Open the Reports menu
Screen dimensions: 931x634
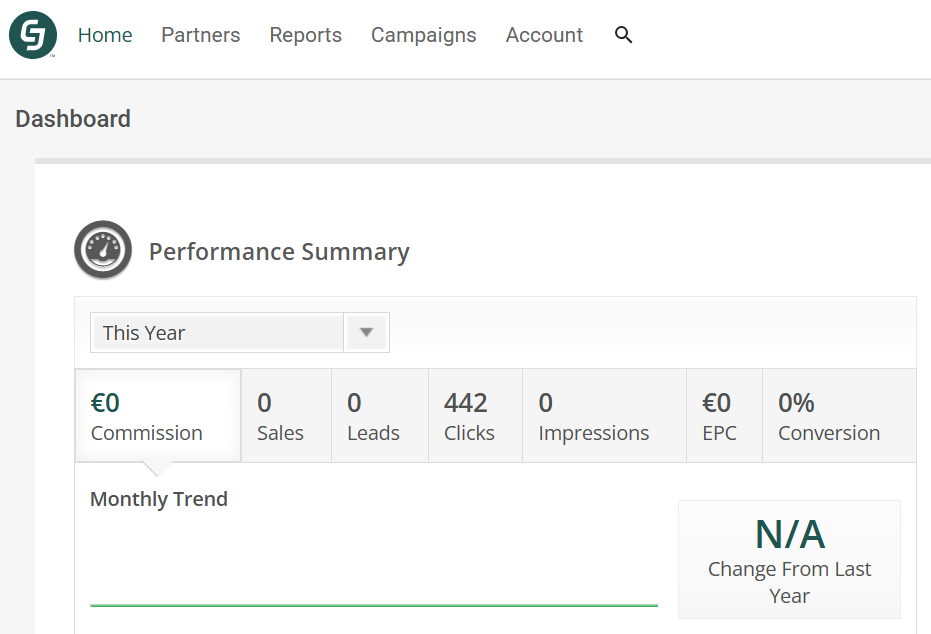[305, 35]
